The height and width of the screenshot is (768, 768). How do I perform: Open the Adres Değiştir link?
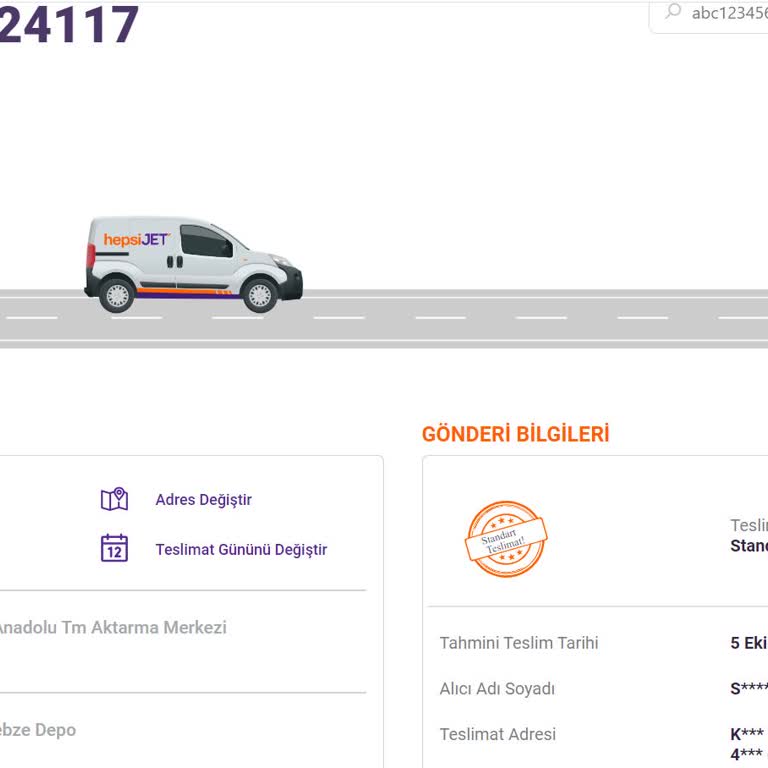(x=203, y=500)
